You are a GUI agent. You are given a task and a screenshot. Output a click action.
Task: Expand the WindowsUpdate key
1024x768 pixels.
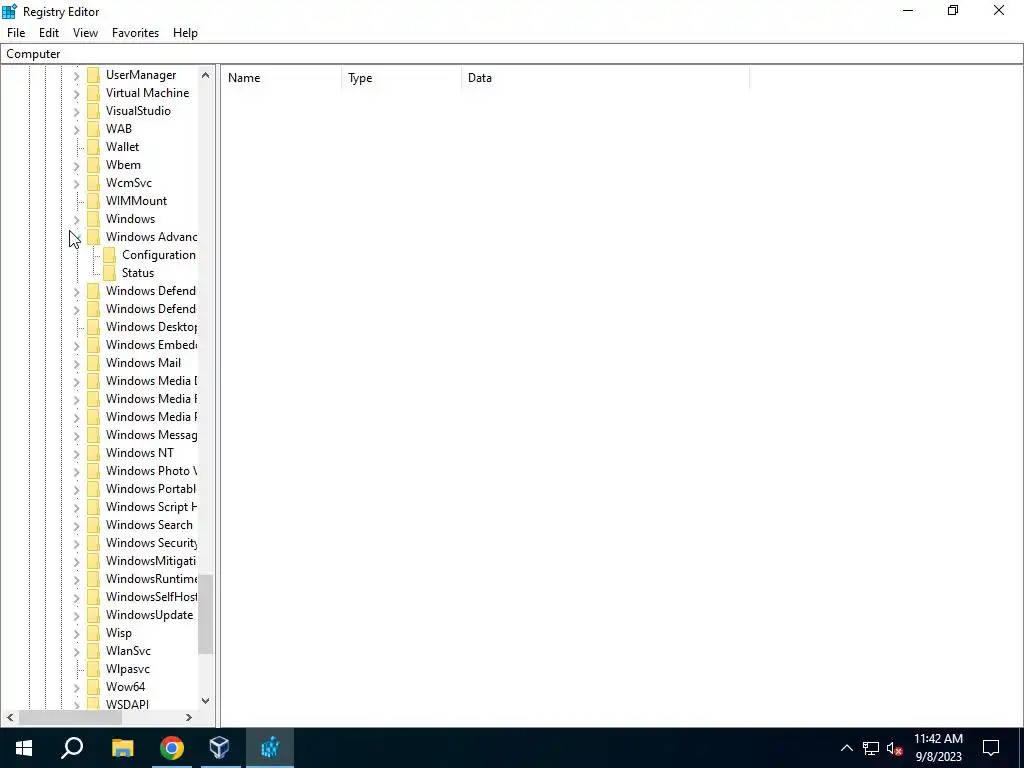(x=76, y=615)
